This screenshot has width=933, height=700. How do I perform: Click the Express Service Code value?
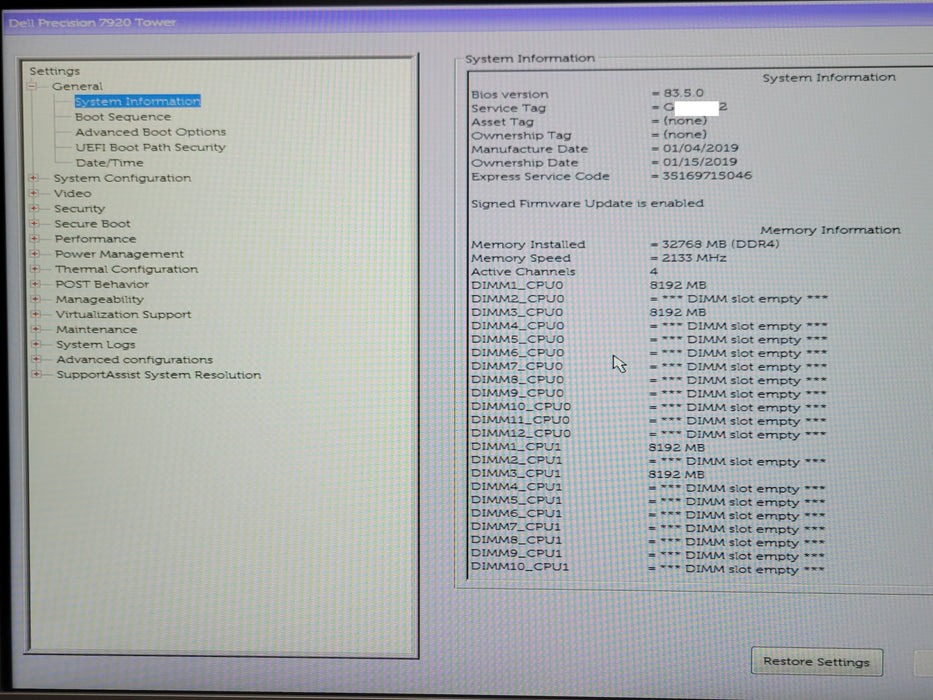[707, 176]
